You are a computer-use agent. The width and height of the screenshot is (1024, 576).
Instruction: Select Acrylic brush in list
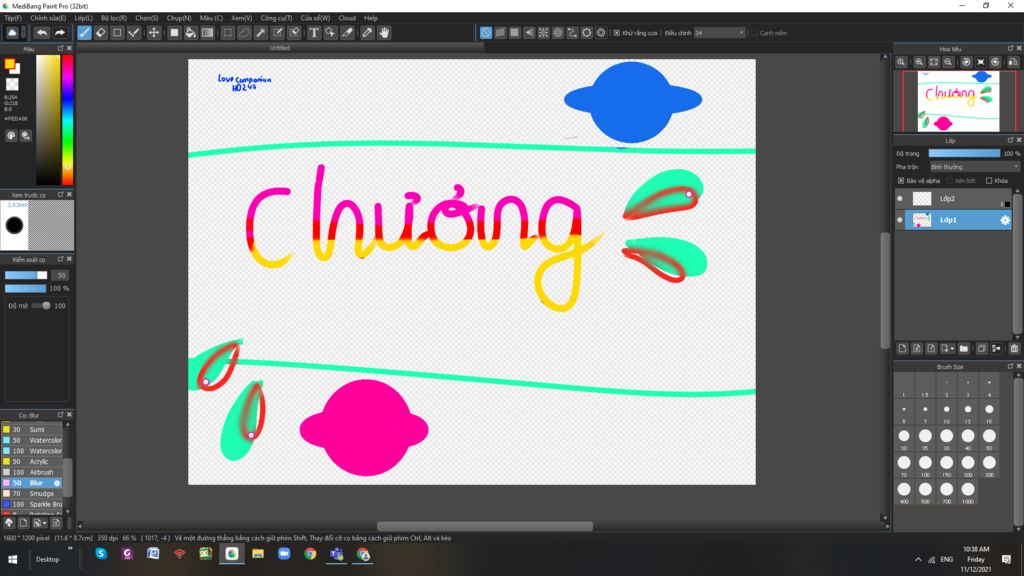tap(32, 462)
